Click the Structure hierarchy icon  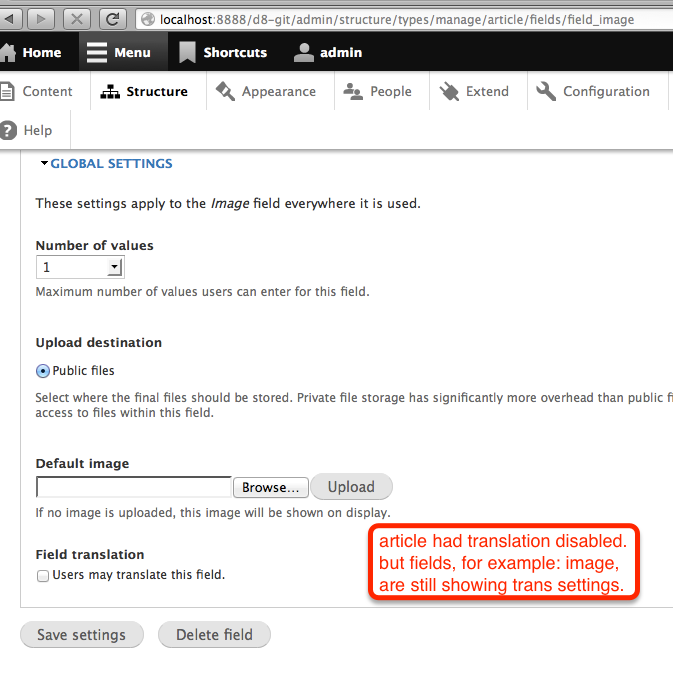110,91
